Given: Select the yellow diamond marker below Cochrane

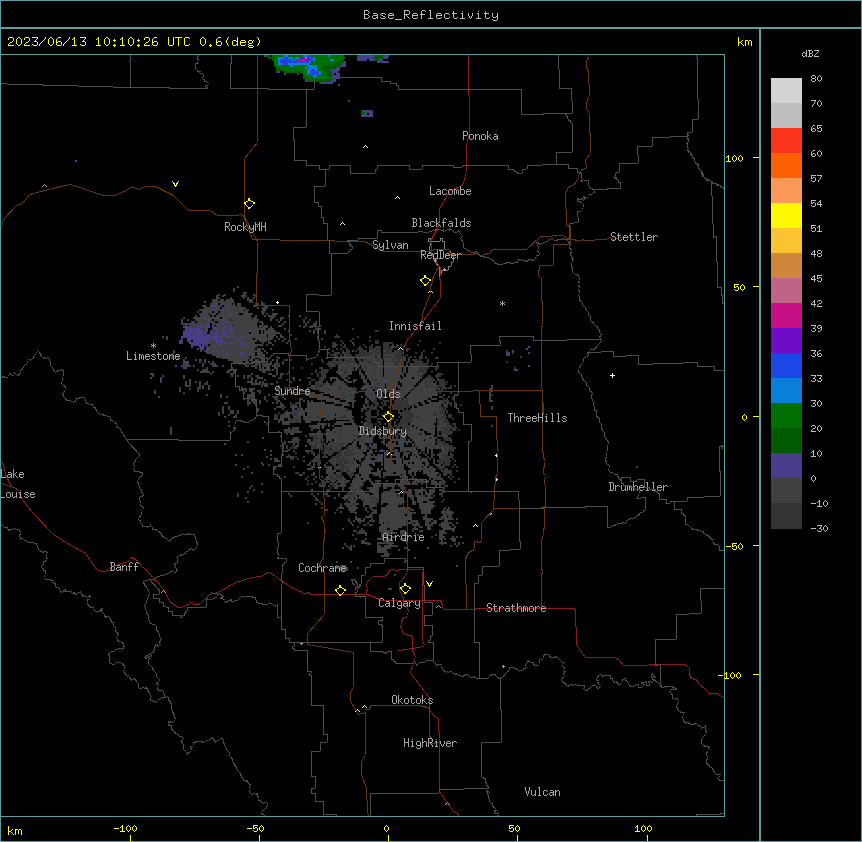Looking at the screenshot, I should point(340,590).
